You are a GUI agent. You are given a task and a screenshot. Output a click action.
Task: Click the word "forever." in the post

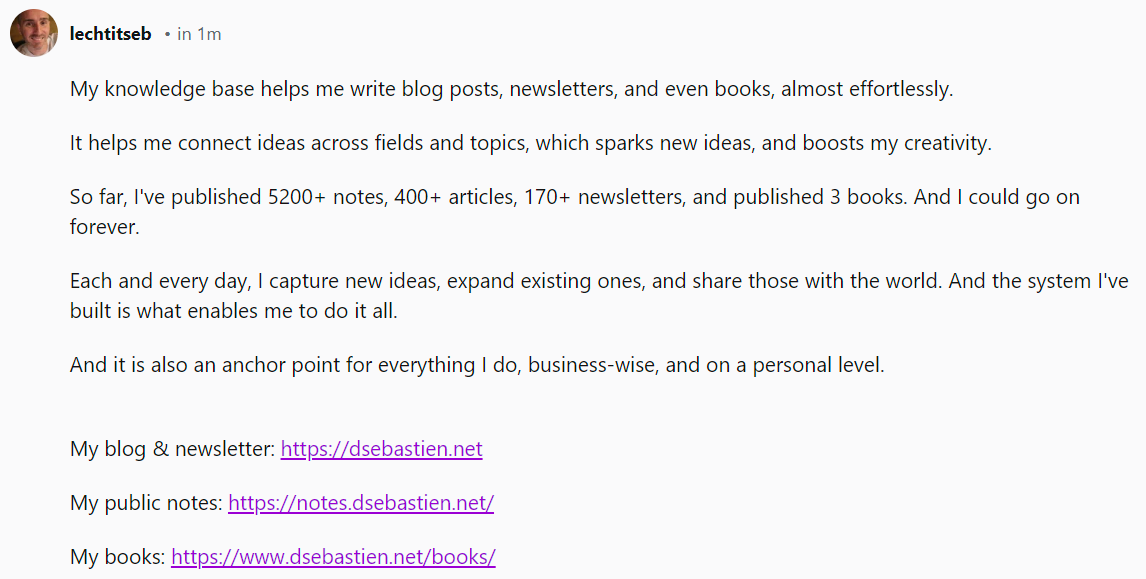pos(106,225)
